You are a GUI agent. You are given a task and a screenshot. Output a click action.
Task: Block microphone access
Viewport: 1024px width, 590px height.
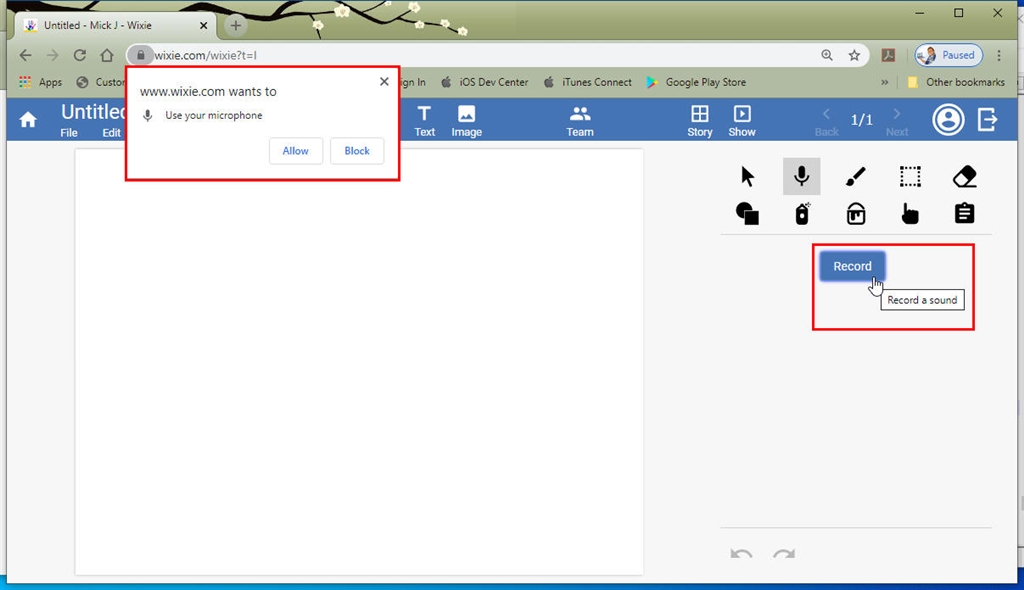click(x=357, y=151)
